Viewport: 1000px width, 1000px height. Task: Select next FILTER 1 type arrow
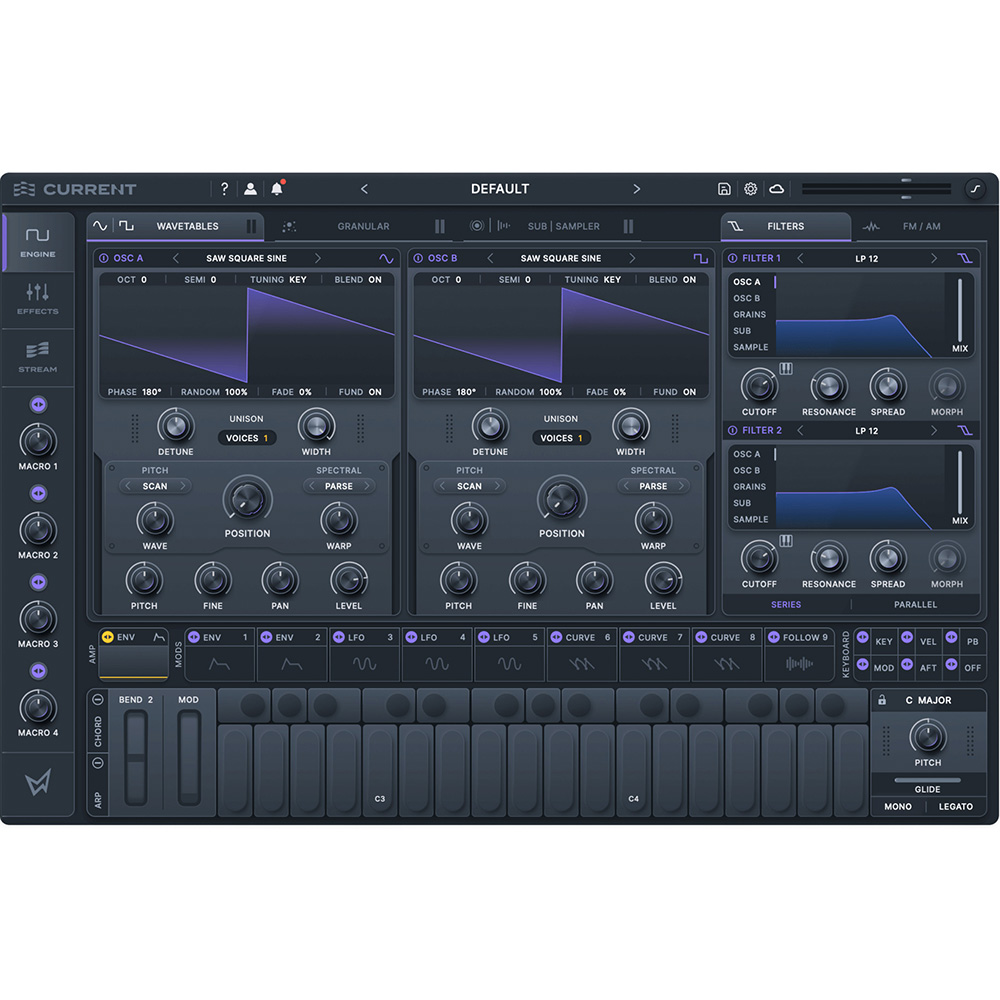(x=934, y=258)
